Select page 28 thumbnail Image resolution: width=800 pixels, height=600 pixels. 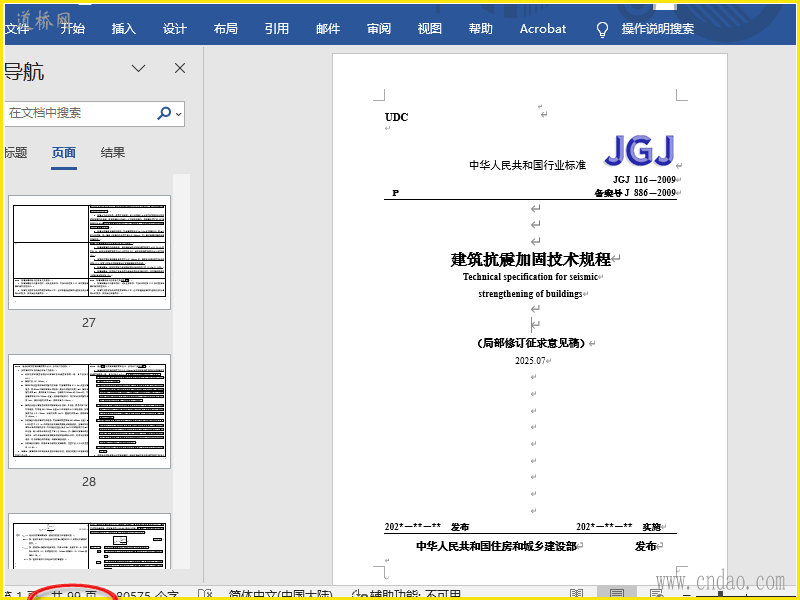point(89,412)
